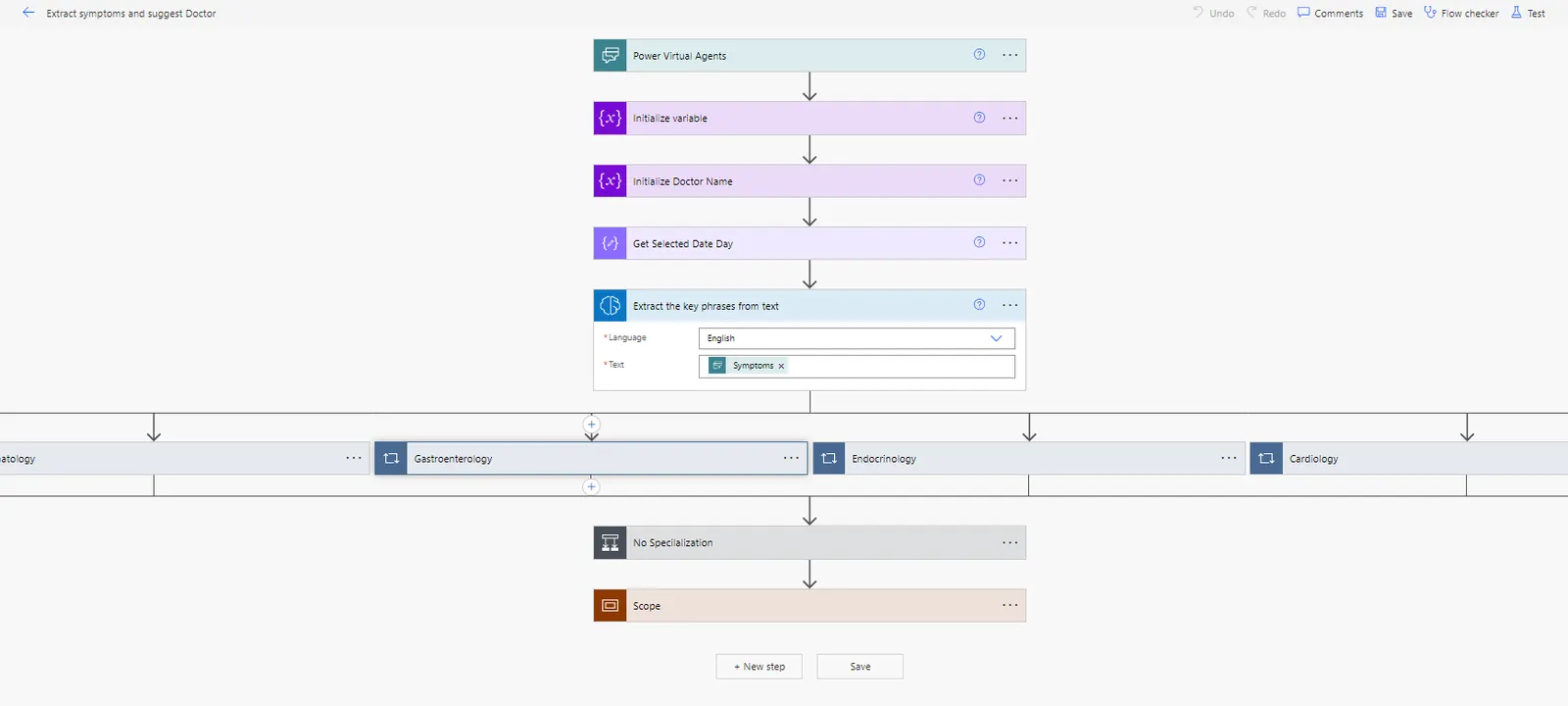The image size is (1568, 706).
Task: Open options menu for Initialize variable
Action: 1010,119
